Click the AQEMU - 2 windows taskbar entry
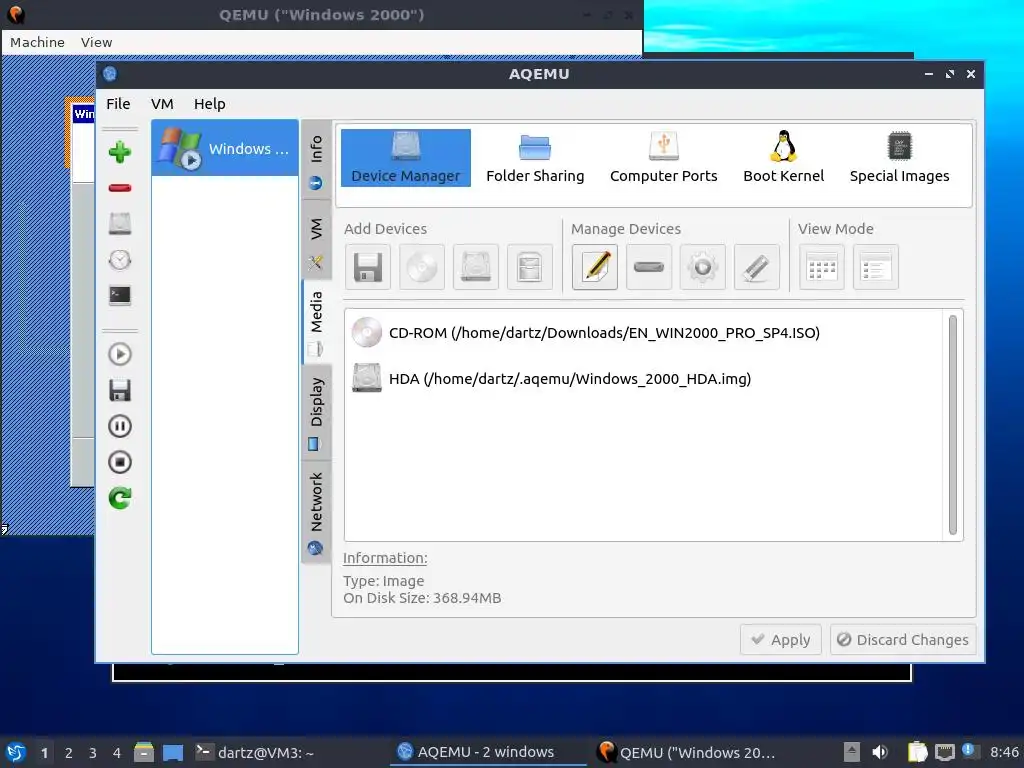 pyautogui.click(x=487, y=752)
